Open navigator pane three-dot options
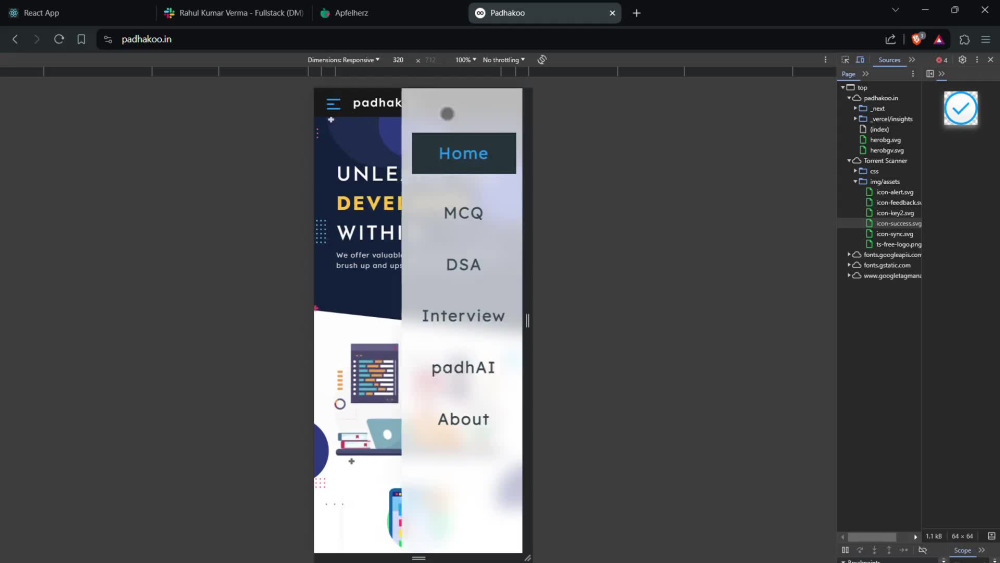The height and width of the screenshot is (563, 1000). click(x=913, y=74)
